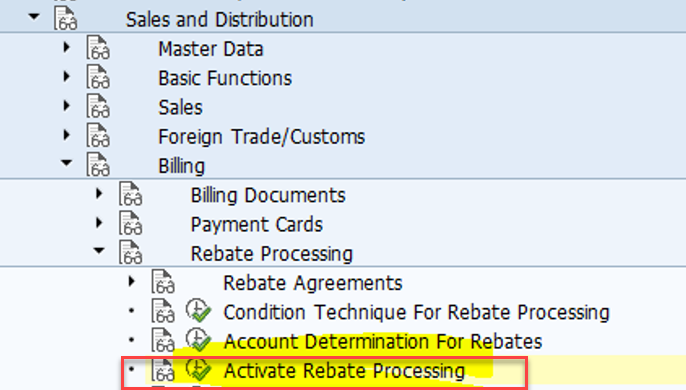686x390 pixels.
Task: Select the Rebate Agreements label
Action: click(313, 283)
